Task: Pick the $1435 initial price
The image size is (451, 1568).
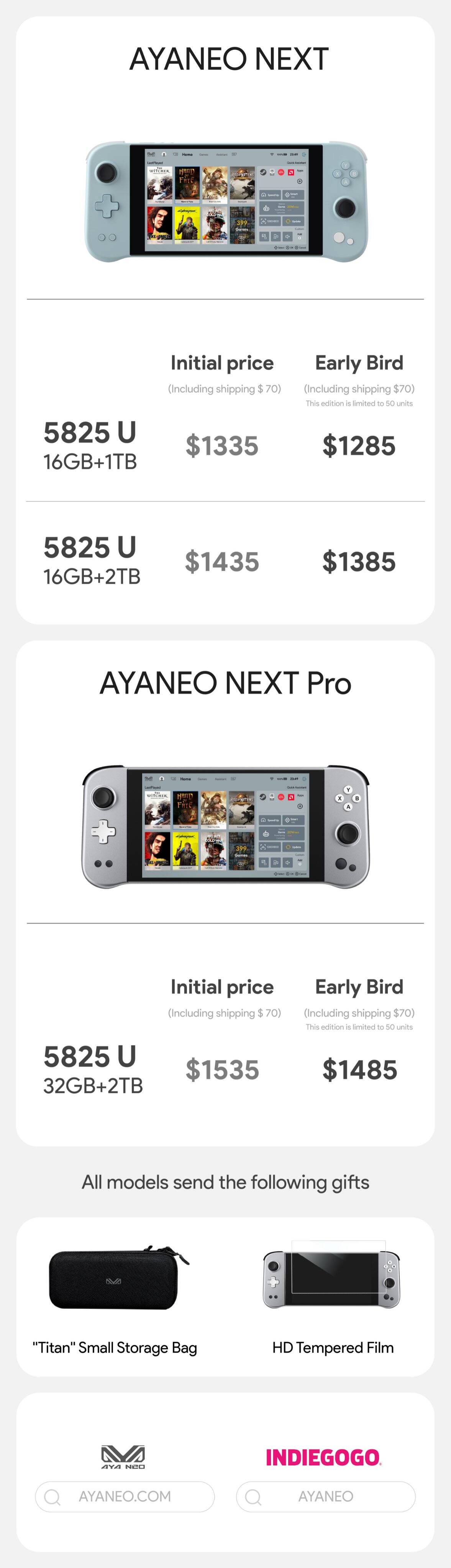Action: click(222, 561)
